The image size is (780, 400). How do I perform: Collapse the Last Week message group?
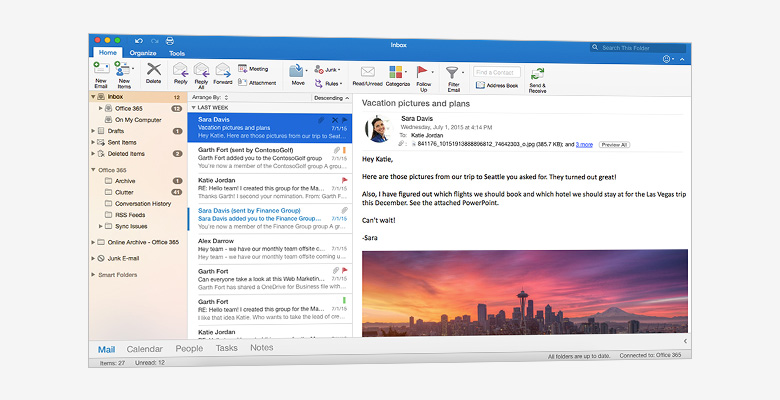pyautogui.click(x=193, y=107)
